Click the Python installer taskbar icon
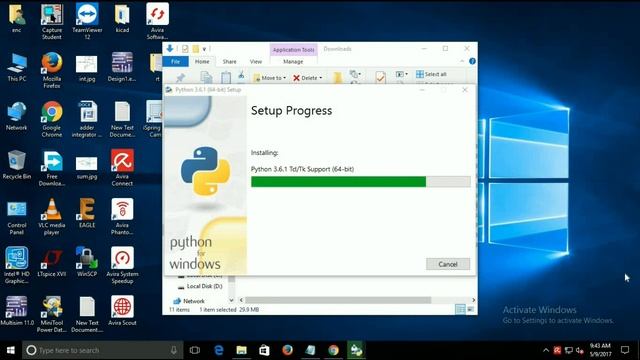Screen dimensions: 640x360 click(356, 350)
